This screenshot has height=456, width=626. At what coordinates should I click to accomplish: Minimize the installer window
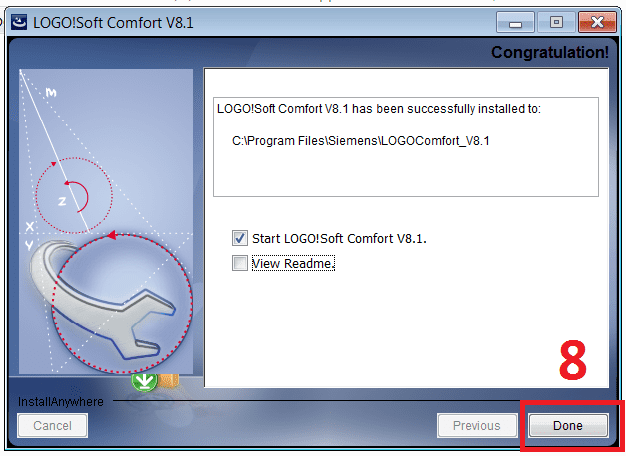pos(515,22)
